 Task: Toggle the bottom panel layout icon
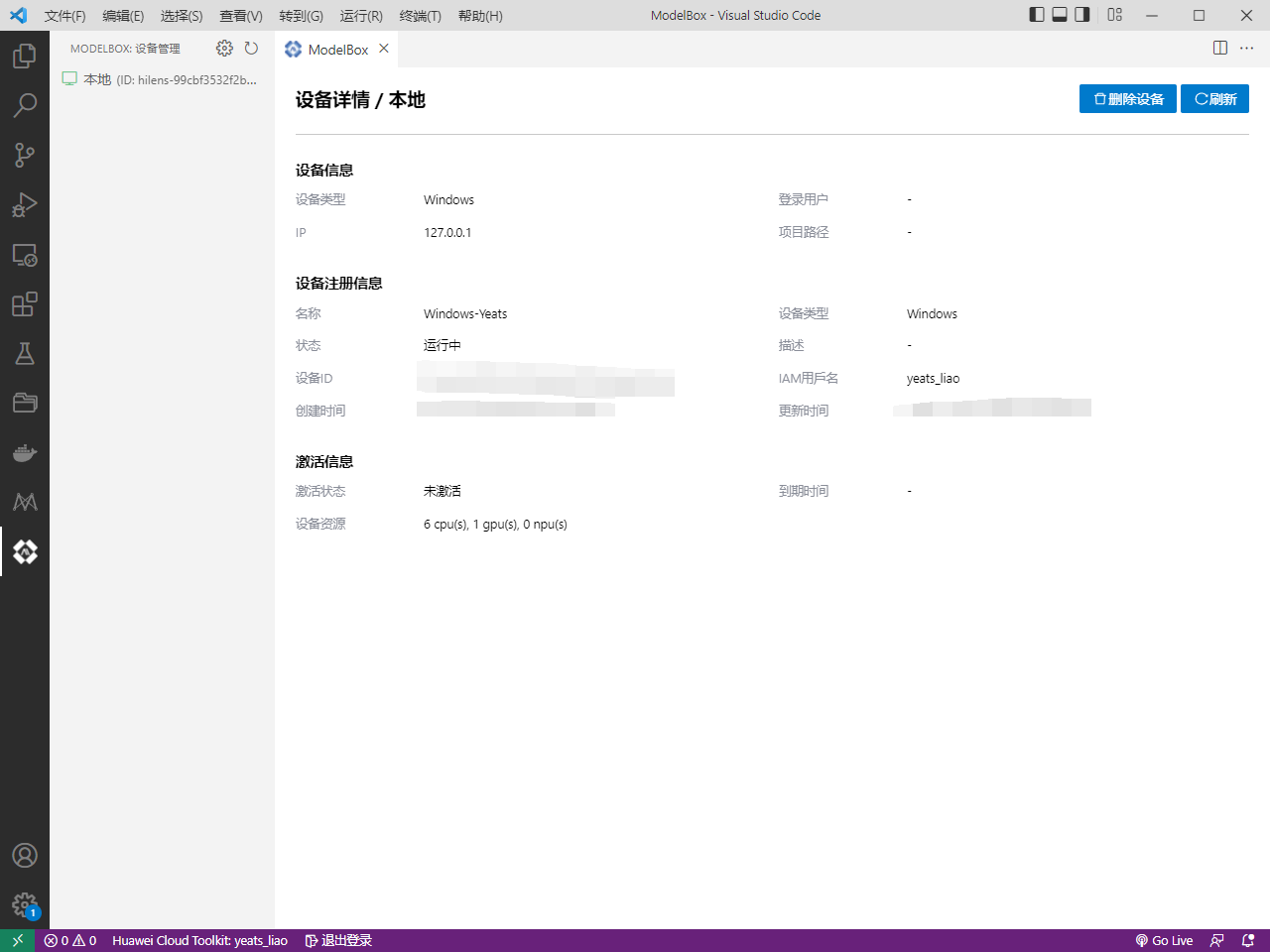[1060, 15]
